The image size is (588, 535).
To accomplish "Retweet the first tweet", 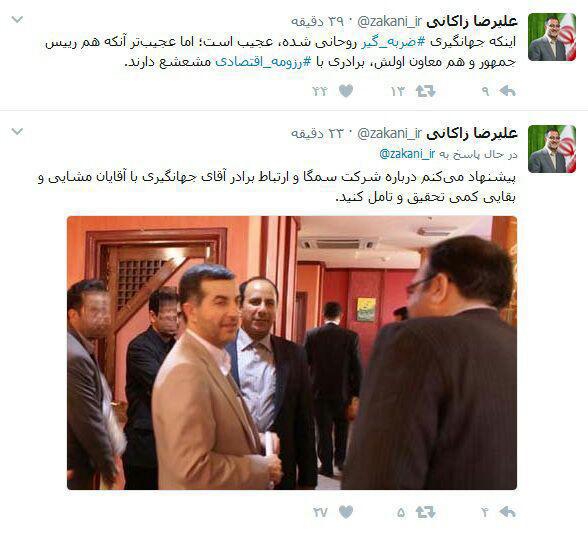I will [x=425, y=91].
